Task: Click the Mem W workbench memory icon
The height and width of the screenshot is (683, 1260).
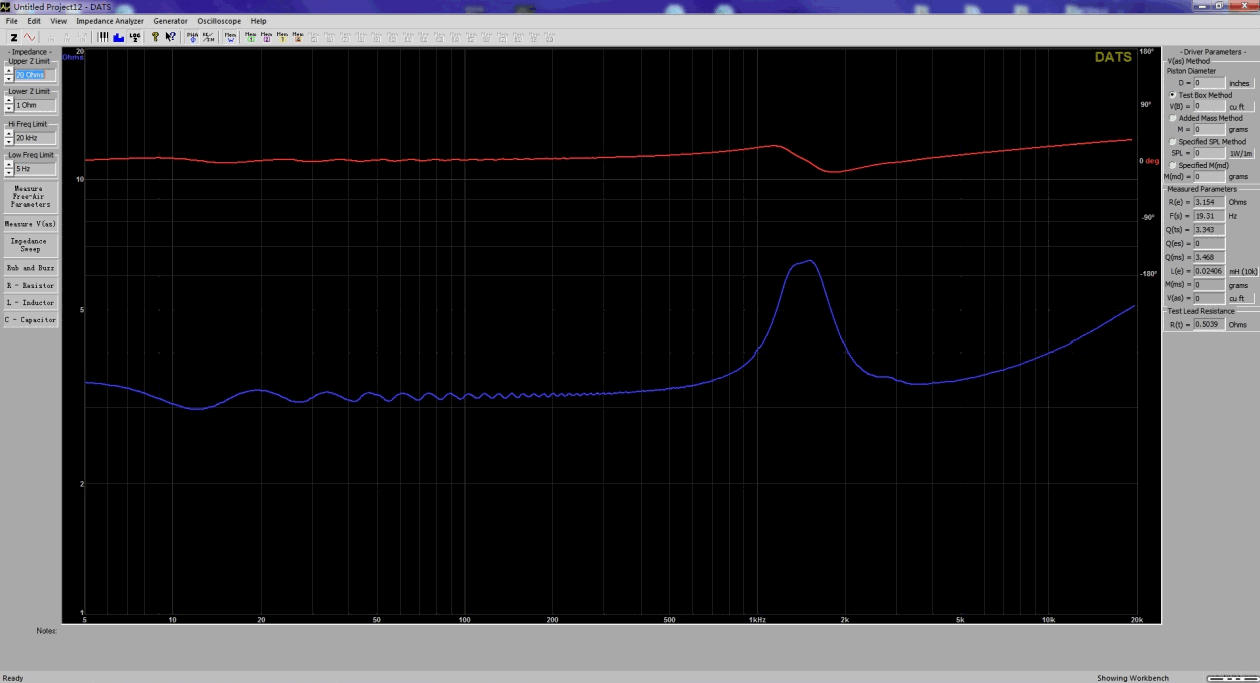Action: pyautogui.click(x=230, y=37)
